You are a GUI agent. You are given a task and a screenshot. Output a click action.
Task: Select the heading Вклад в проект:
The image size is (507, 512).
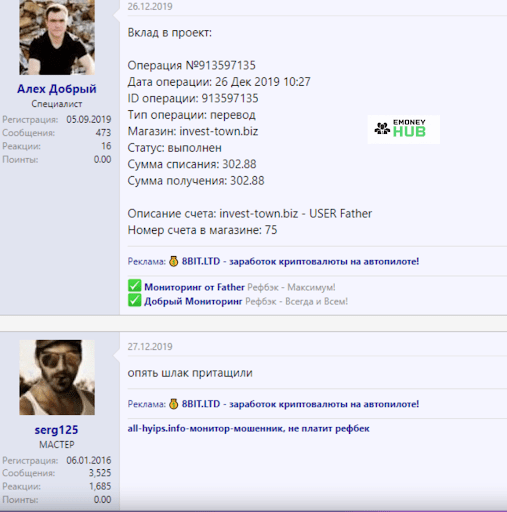pyautogui.click(x=170, y=33)
